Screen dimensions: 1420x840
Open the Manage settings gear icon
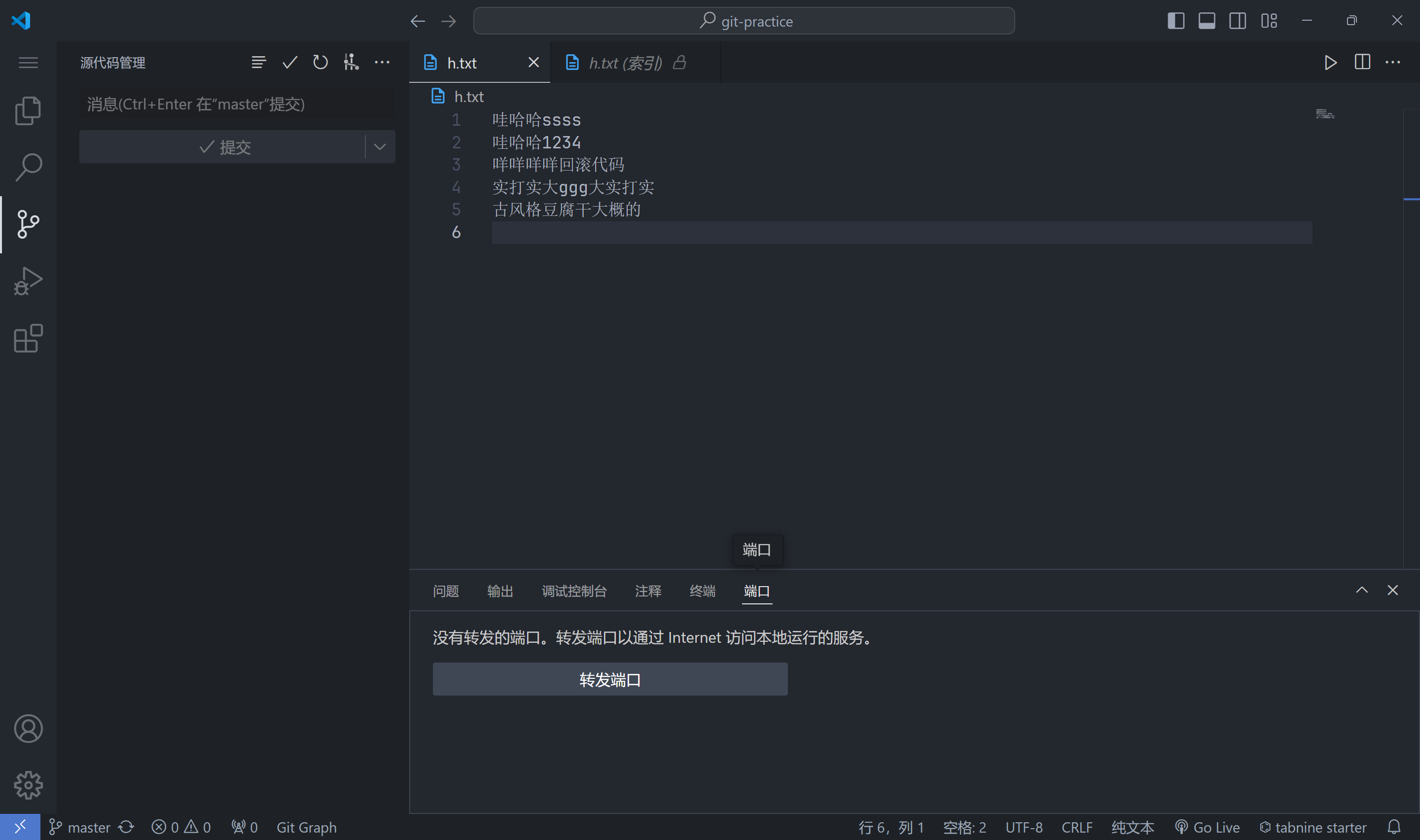28,785
